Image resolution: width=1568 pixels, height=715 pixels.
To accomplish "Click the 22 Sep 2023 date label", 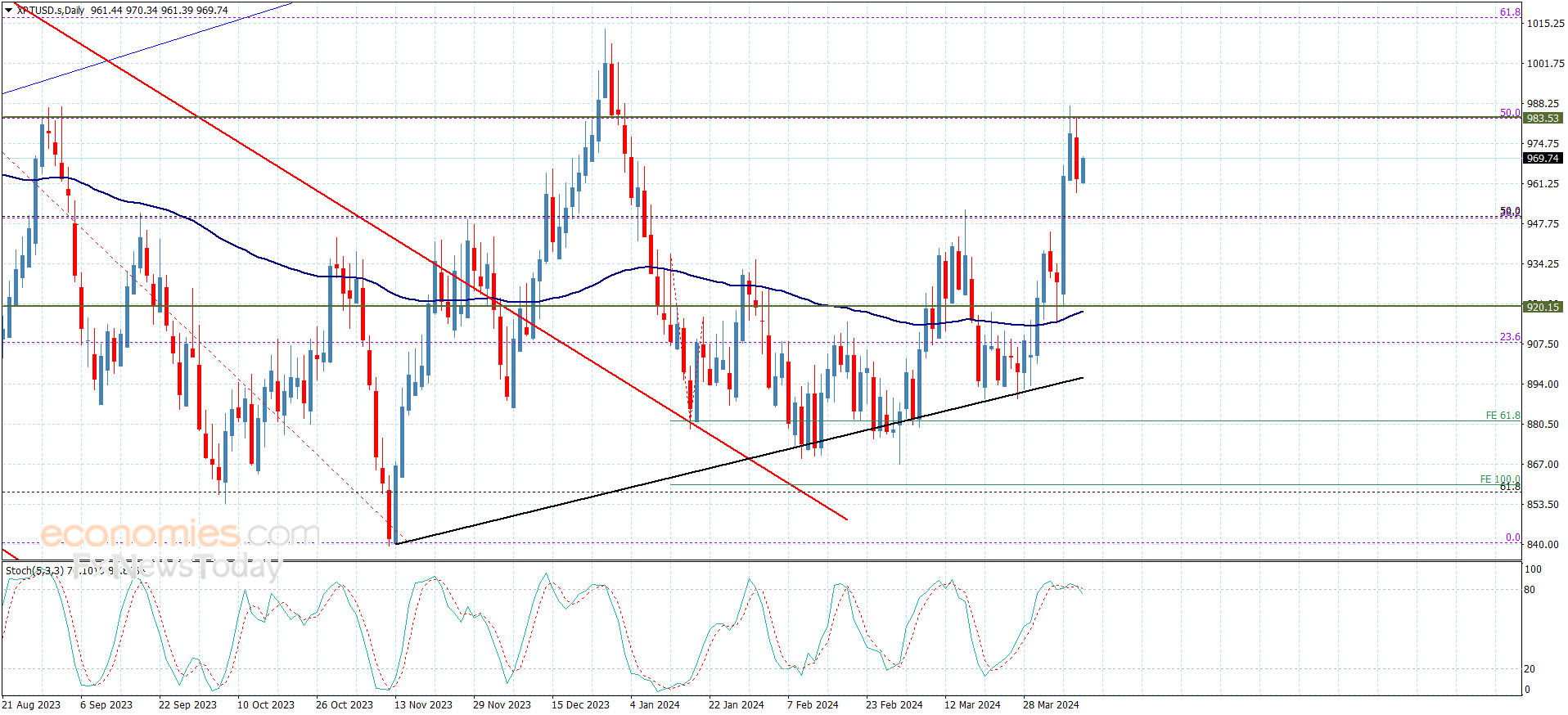I will pos(187,705).
